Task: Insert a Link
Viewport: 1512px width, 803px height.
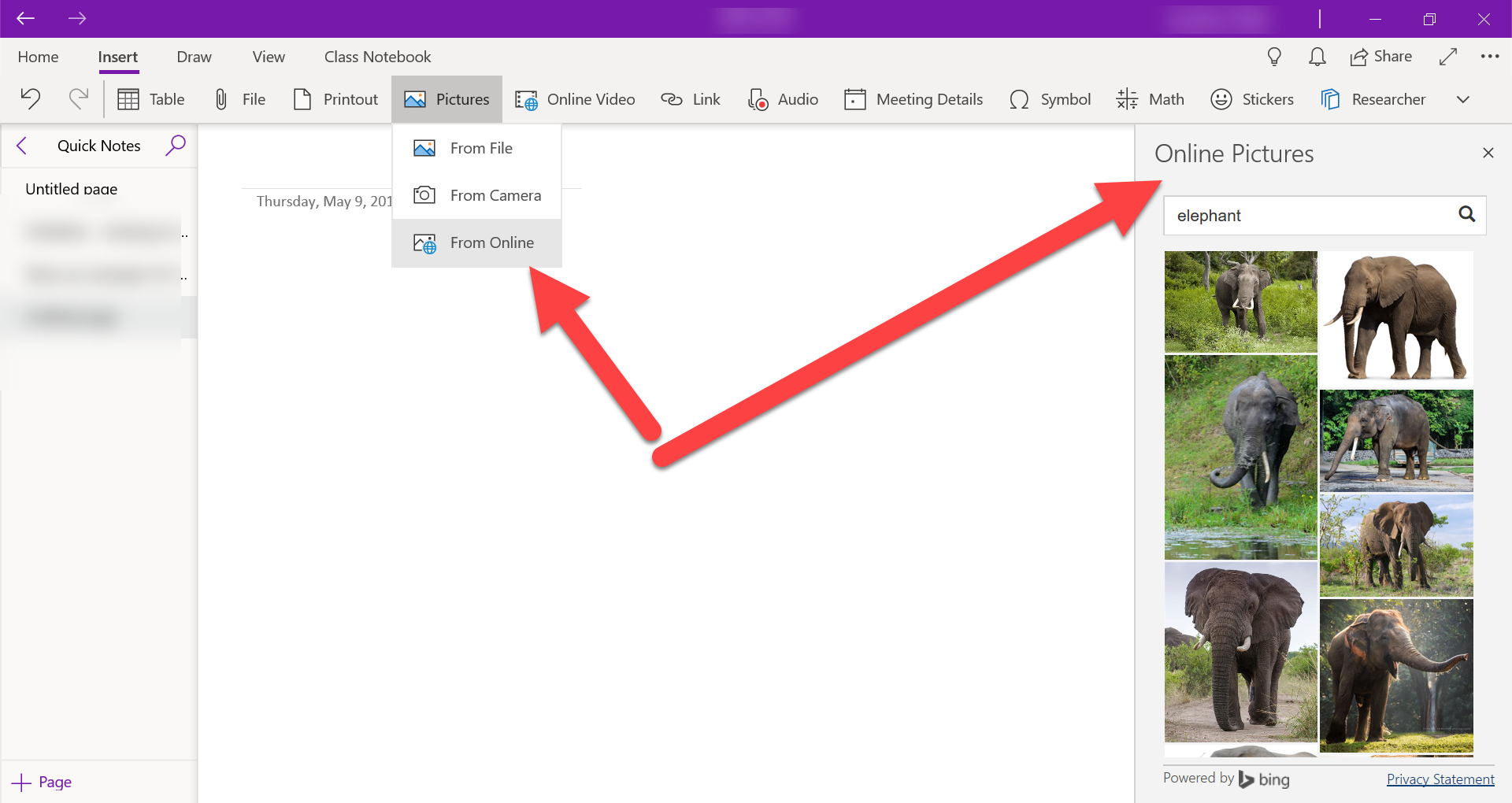Action: point(691,99)
